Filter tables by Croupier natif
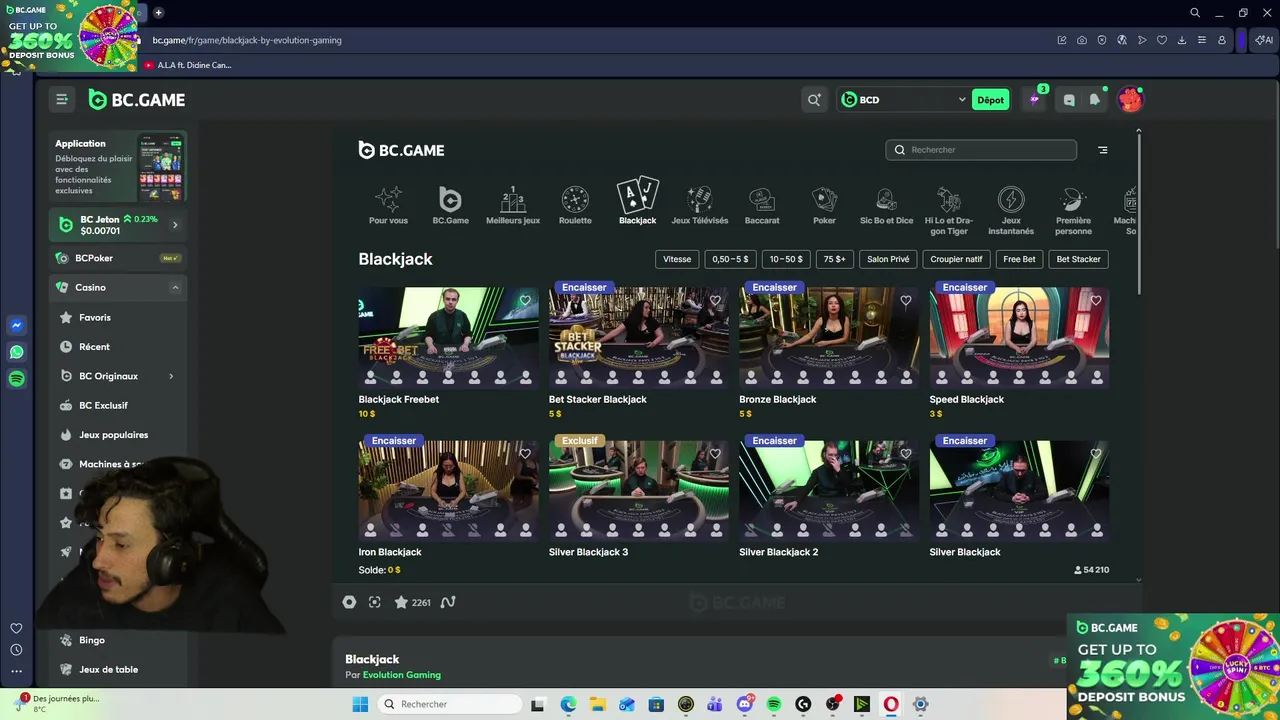 (x=956, y=259)
